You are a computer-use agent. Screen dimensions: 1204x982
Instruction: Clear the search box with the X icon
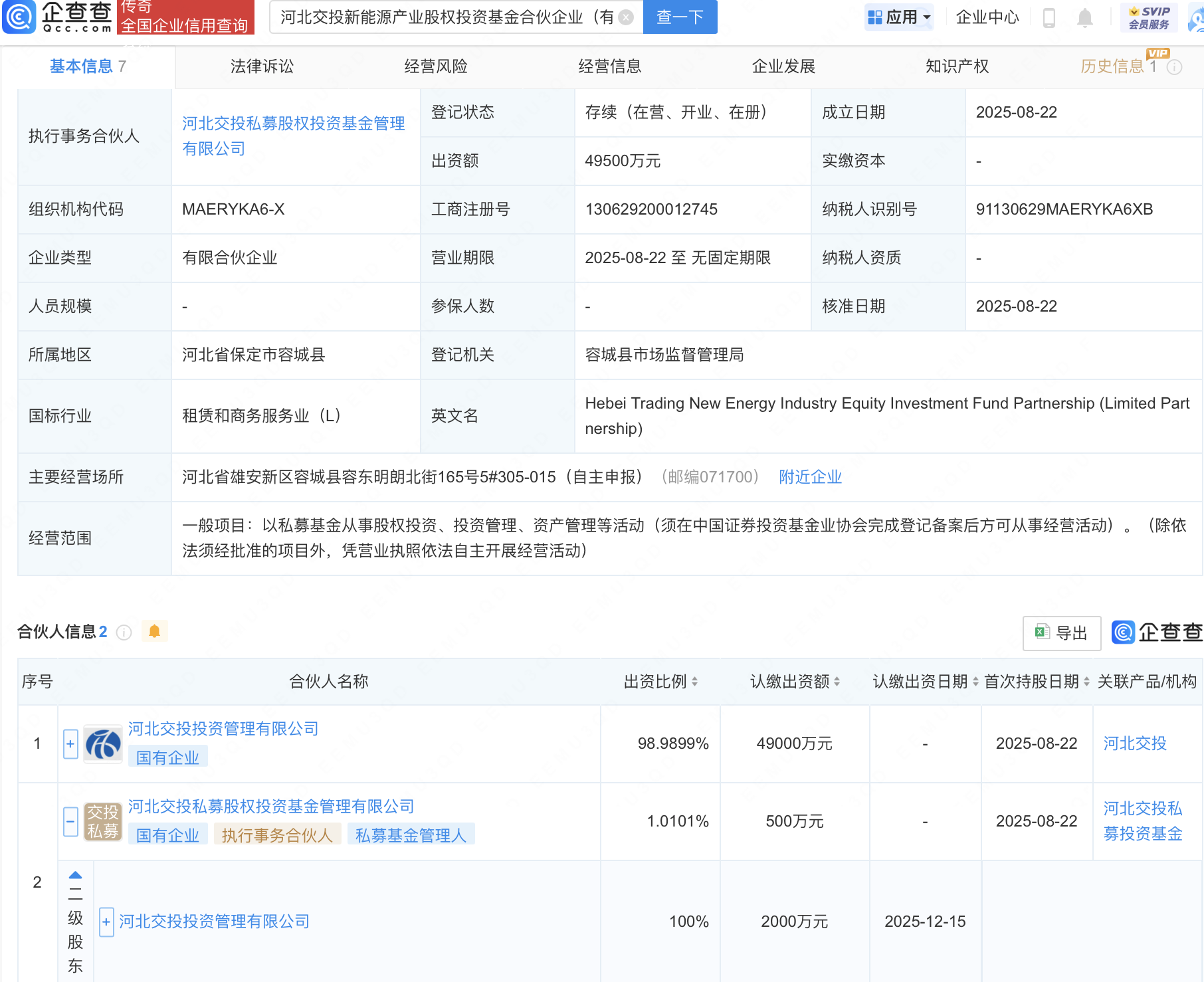point(626,17)
